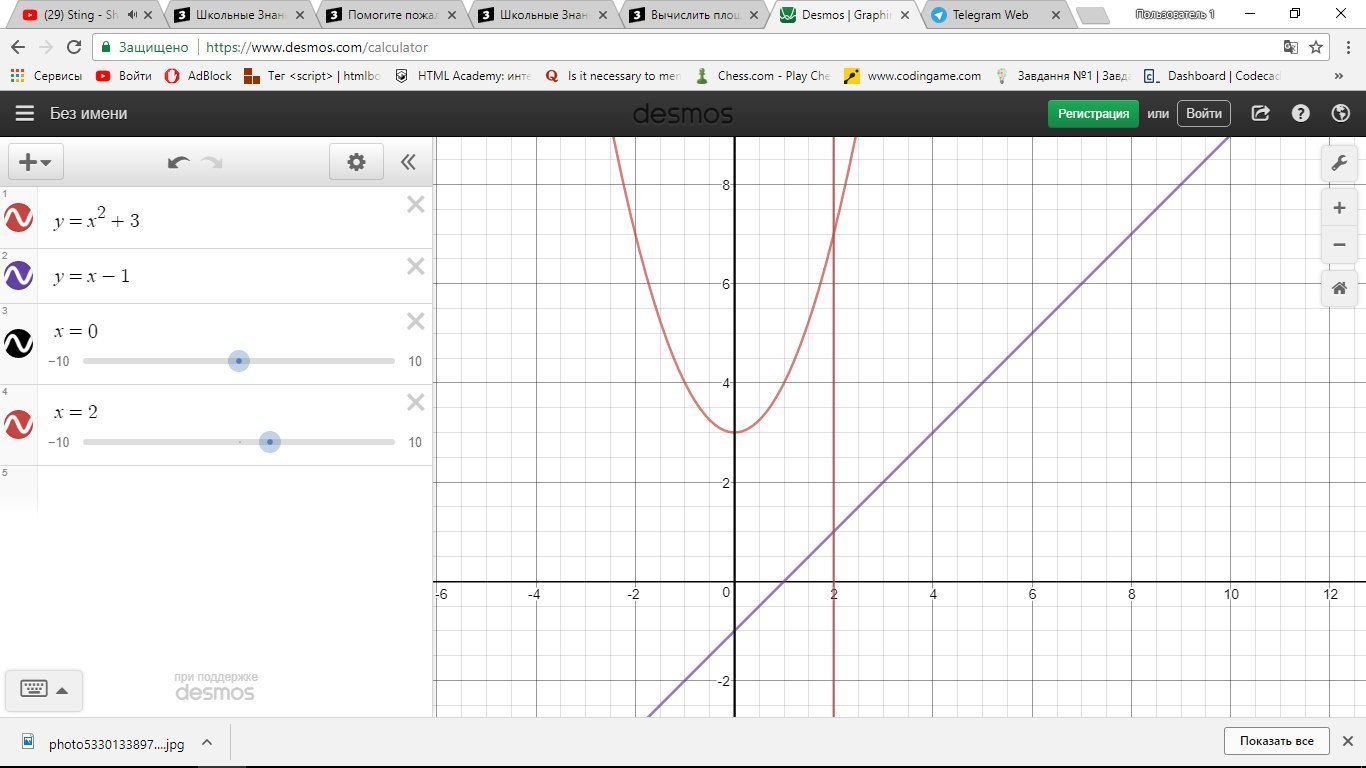The width and height of the screenshot is (1366, 768).
Task: Set lower bound −10 of x=0 slider
Action: pyautogui.click(x=59, y=362)
